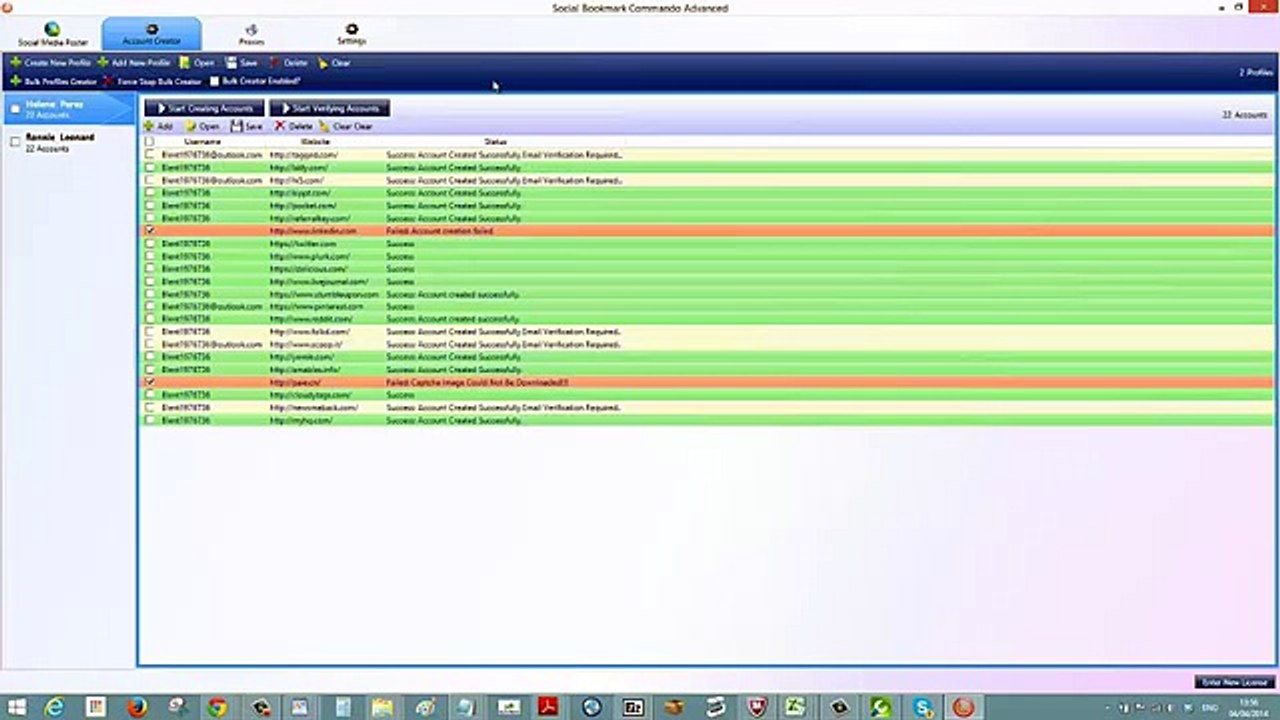This screenshot has width=1280, height=720.
Task: Click the newsmeback.com website cell
Action: coord(313,407)
